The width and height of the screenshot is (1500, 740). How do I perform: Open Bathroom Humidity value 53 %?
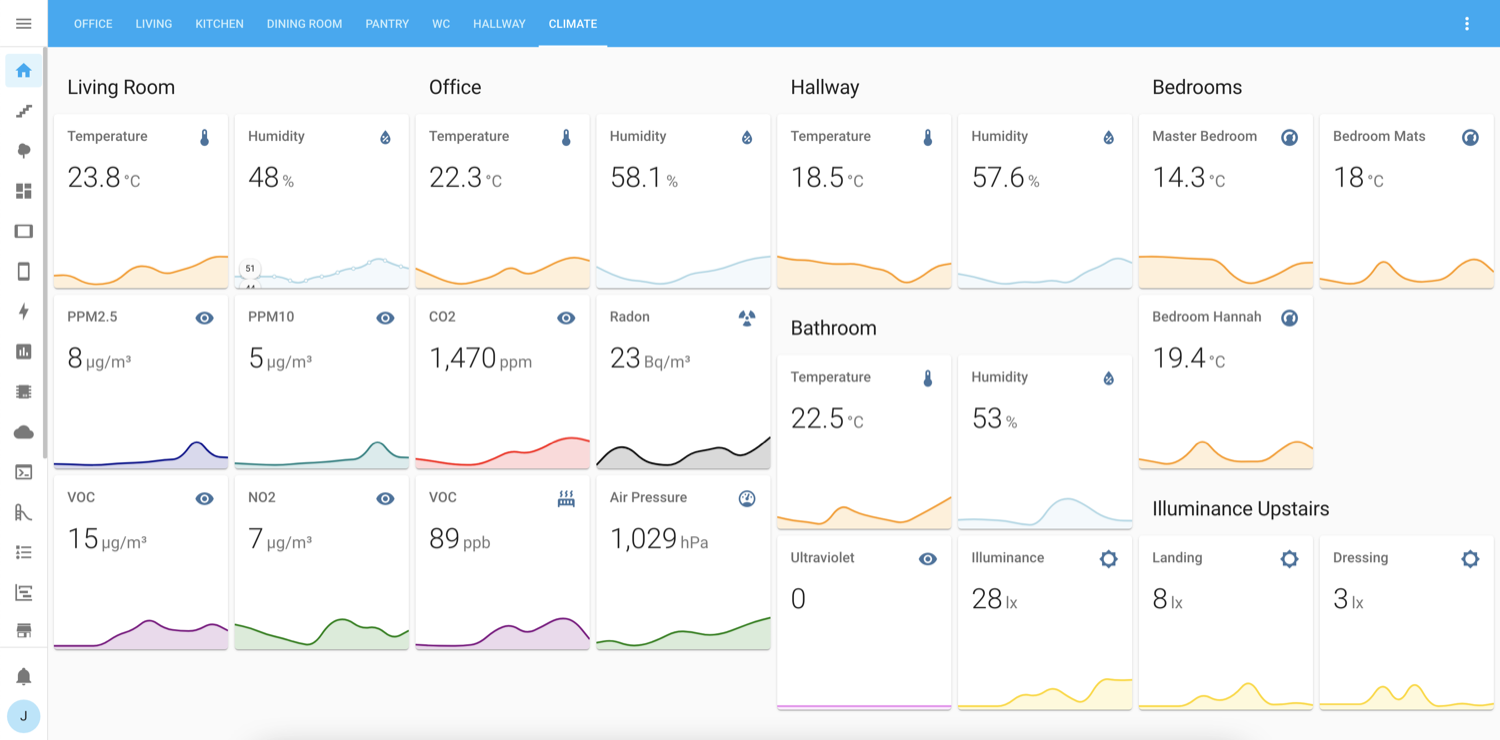tap(995, 419)
